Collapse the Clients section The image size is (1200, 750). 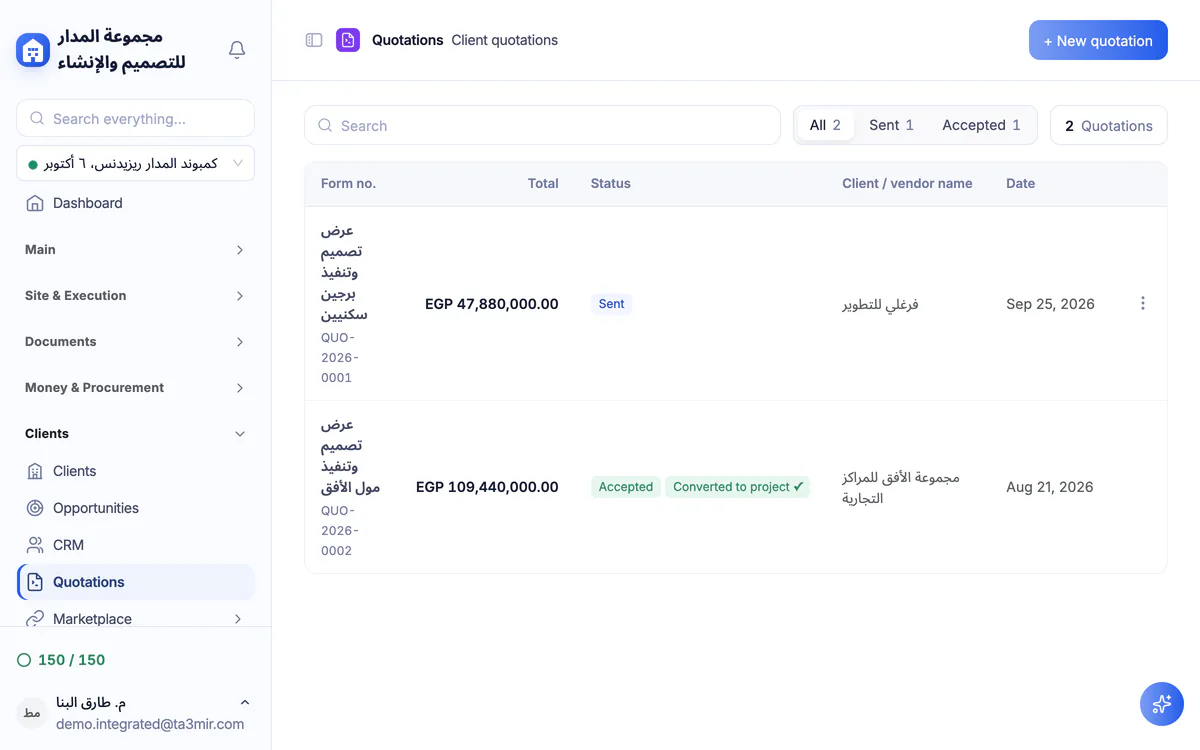tap(135, 434)
